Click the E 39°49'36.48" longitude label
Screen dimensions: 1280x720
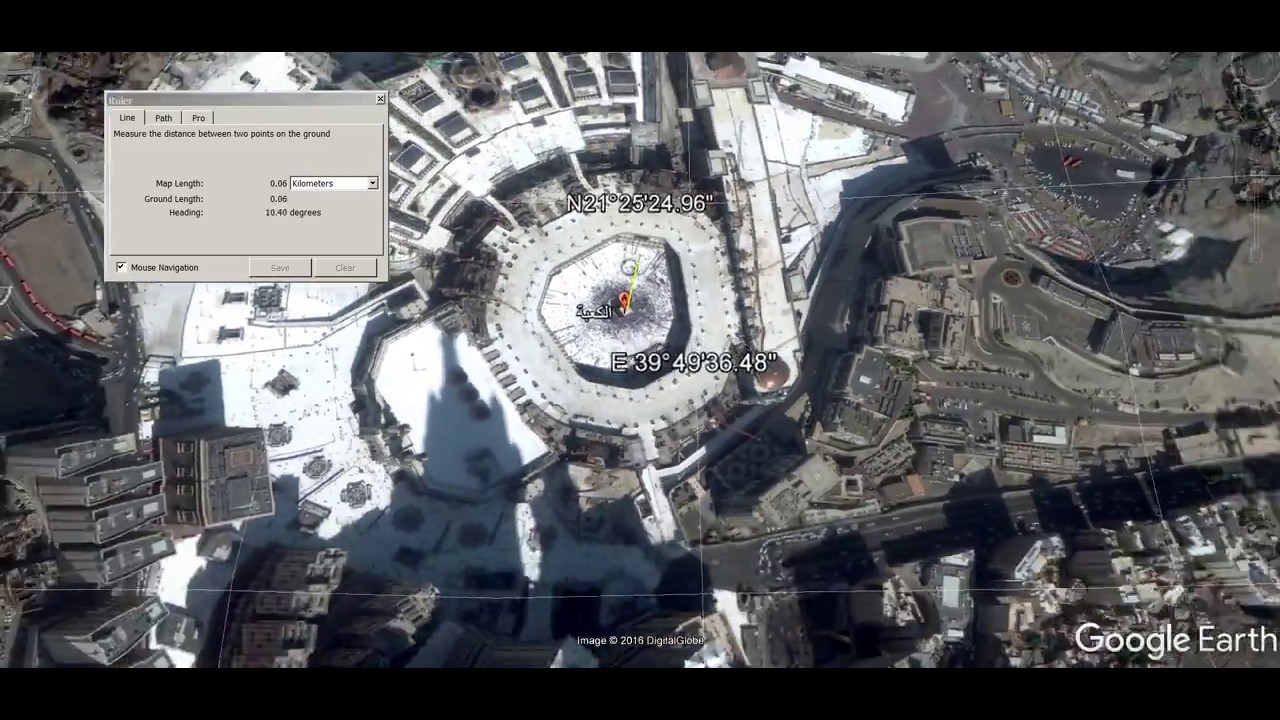tap(693, 363)
